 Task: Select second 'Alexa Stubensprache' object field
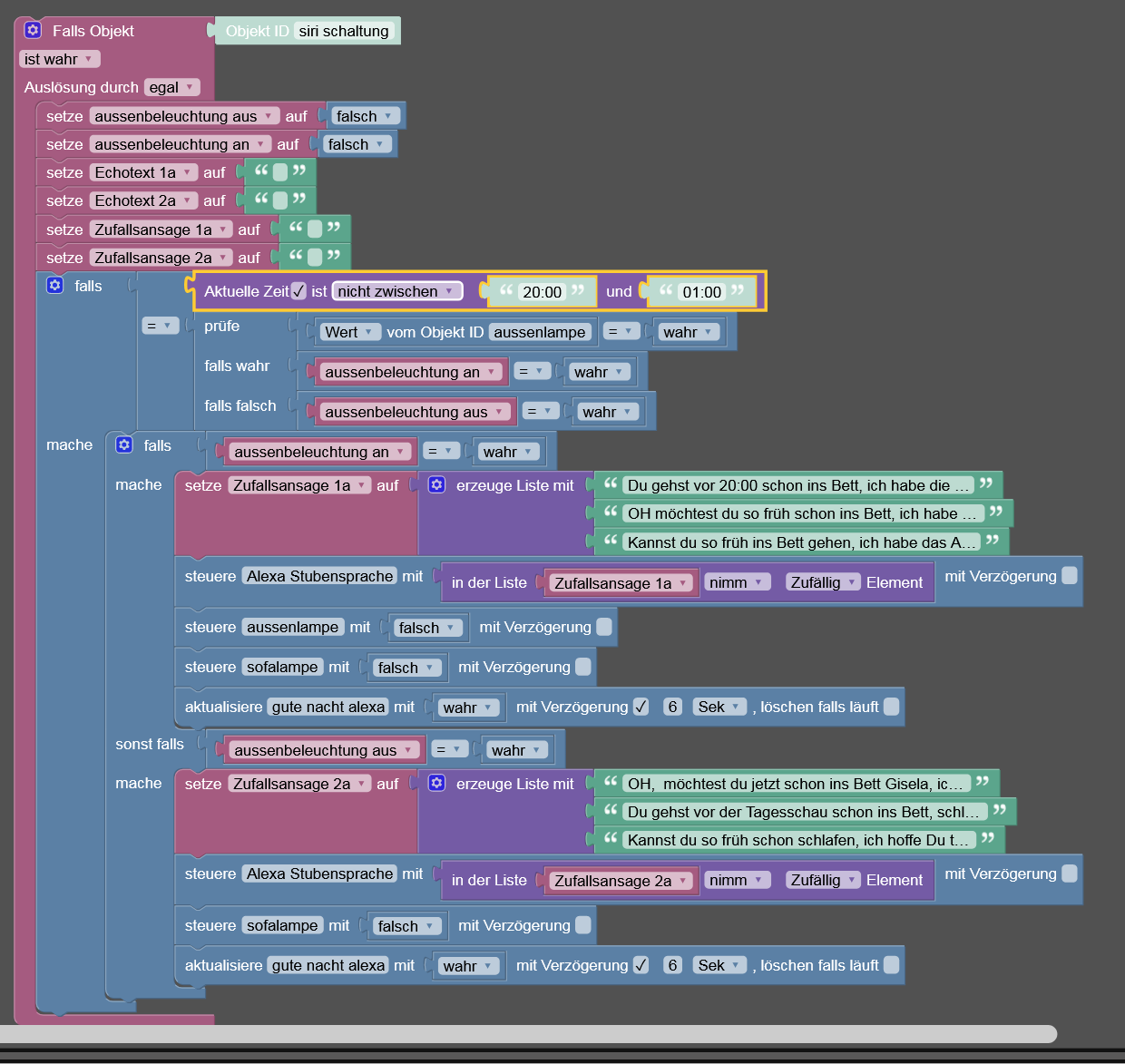click(320, 874)
